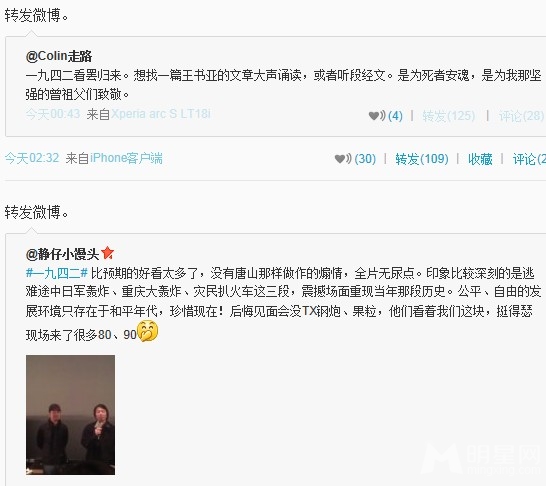
Task: Click the covering-mouth giggle emoji
Action: click(148, 331)
